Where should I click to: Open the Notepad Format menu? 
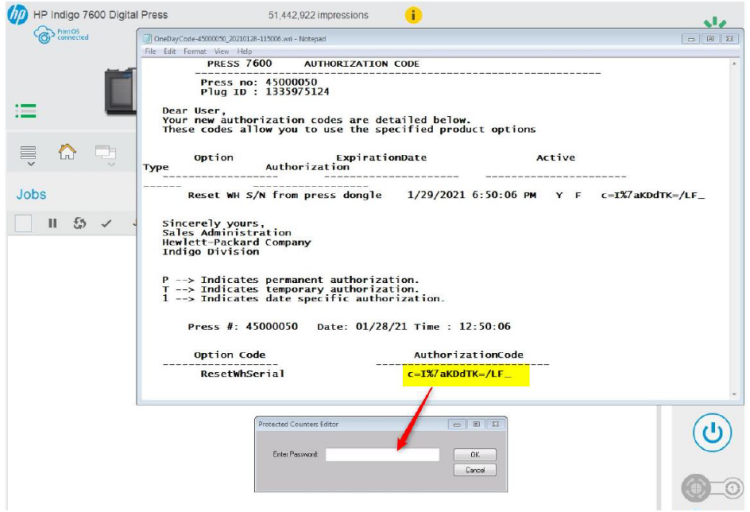pos(195,51)
